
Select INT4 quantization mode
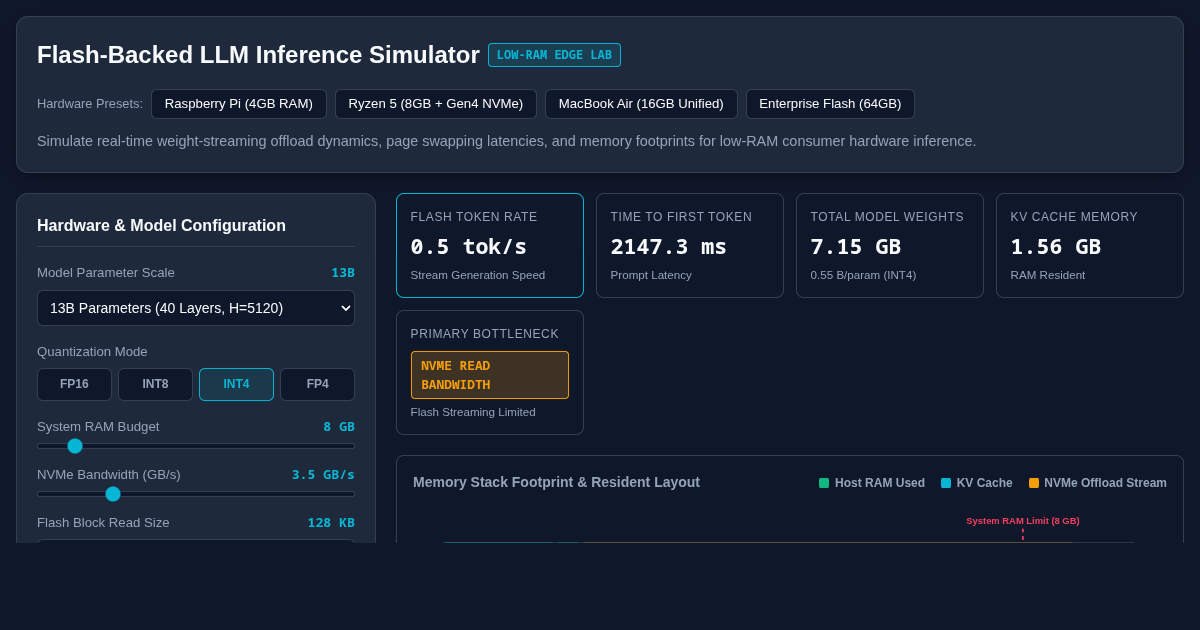(x=236, y=384)
